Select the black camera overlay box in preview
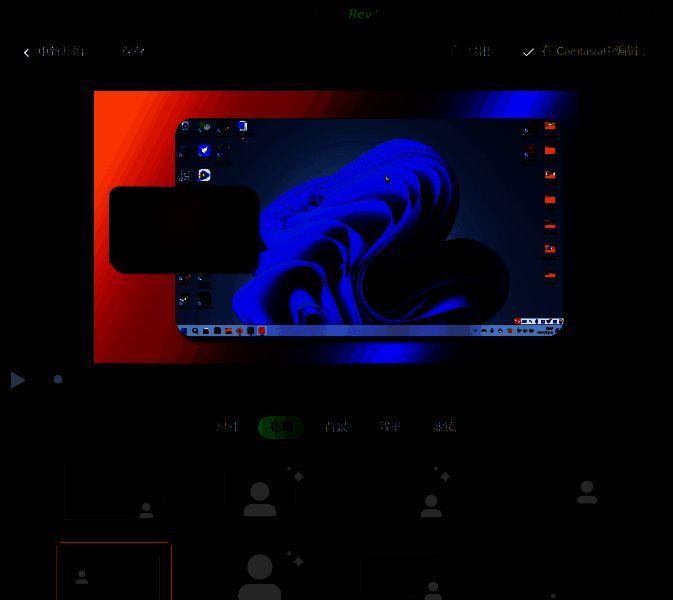The image size is (673, 600). click(184, 229)
